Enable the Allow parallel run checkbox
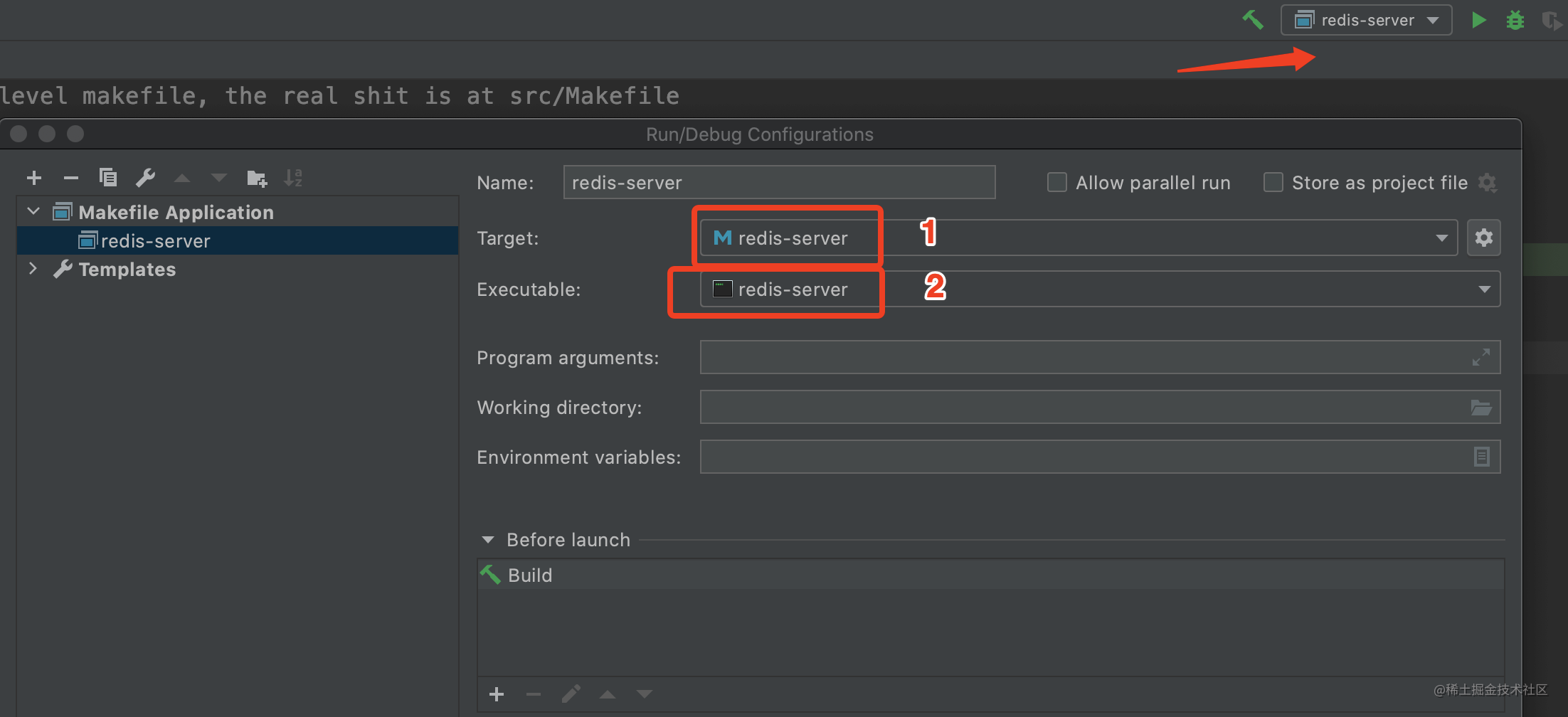 (x=1057, y=182)
